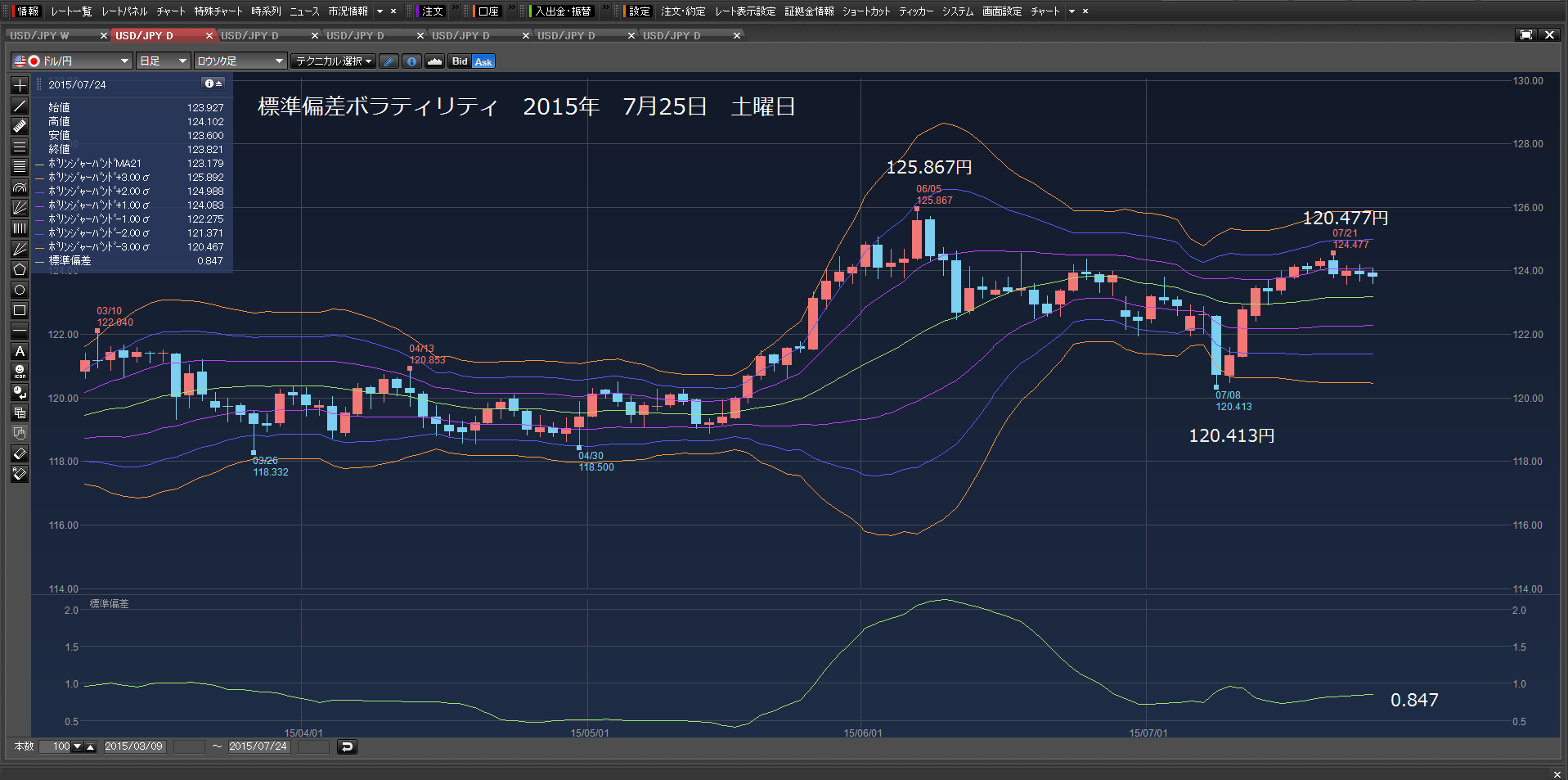
Task: Select the Fibonacci fan tool
Action: click(20, 208)
